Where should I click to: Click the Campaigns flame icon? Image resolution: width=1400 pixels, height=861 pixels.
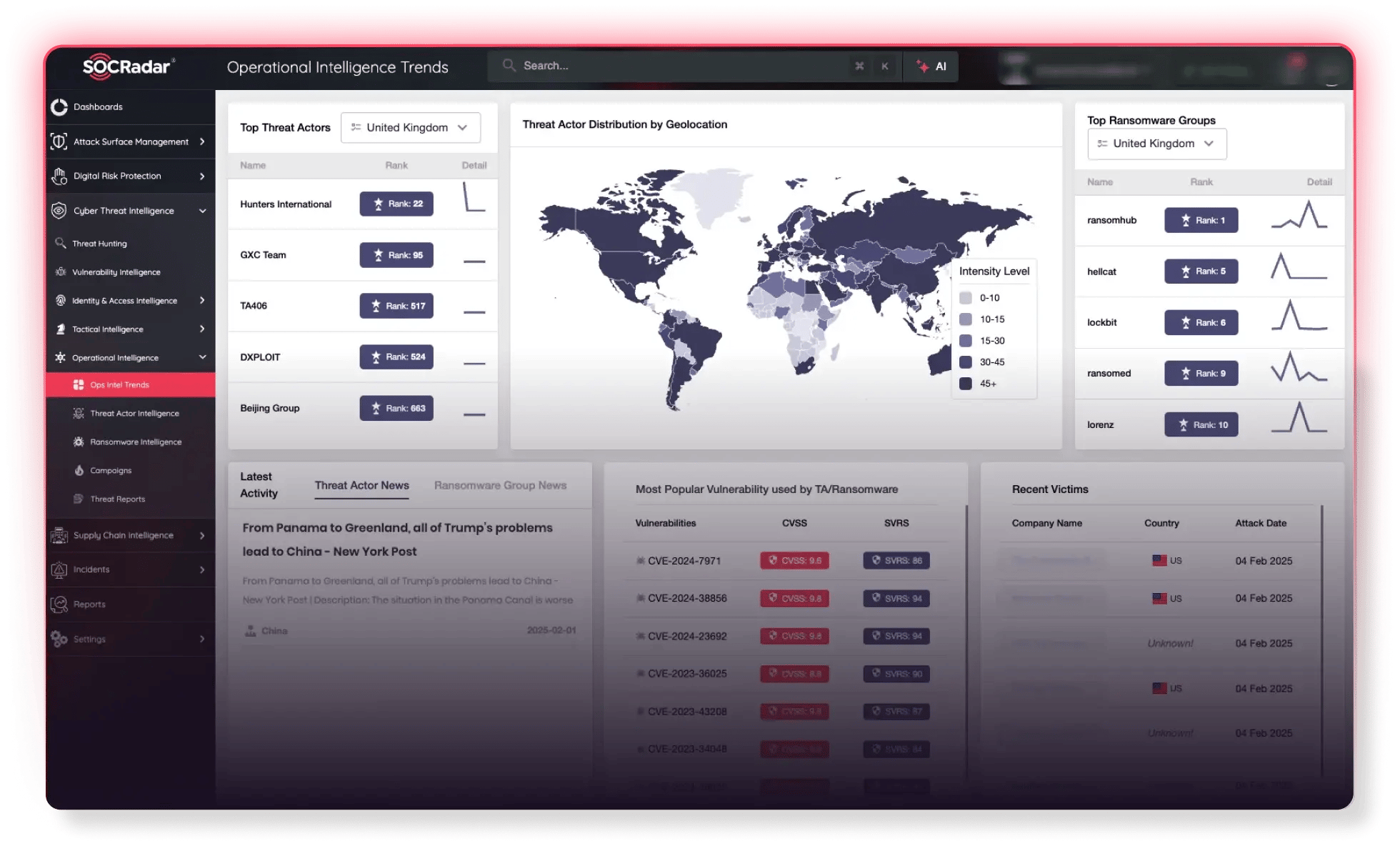click(79, 470)
